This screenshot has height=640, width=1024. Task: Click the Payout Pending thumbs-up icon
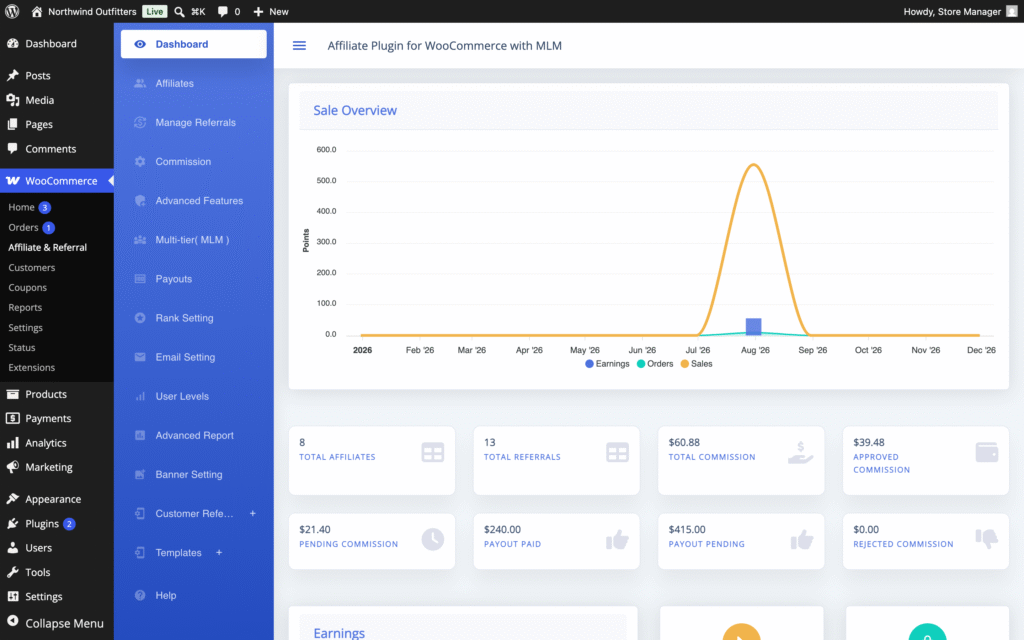pyautogui.click(x=802, y=539)
